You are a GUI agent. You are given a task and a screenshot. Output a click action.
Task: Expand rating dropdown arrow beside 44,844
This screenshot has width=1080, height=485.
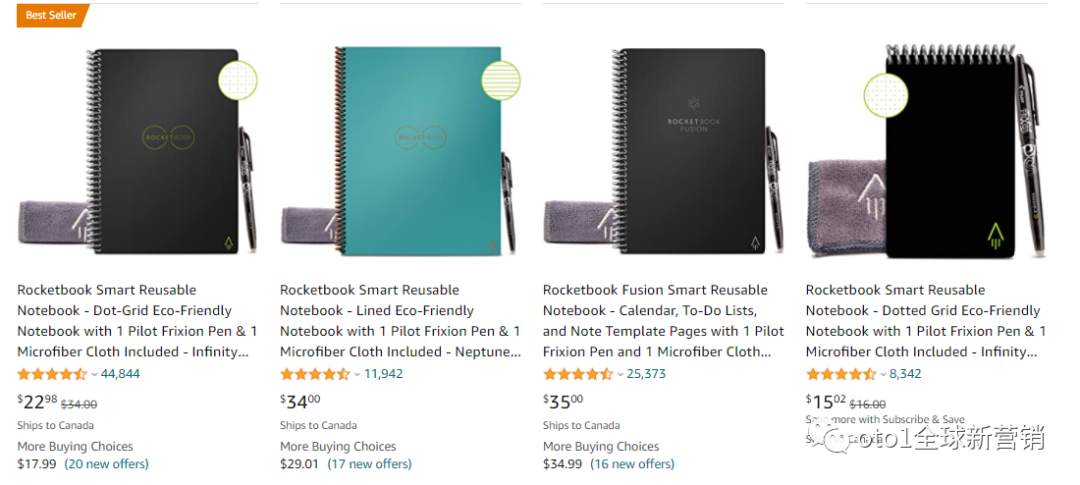point(95,375)
